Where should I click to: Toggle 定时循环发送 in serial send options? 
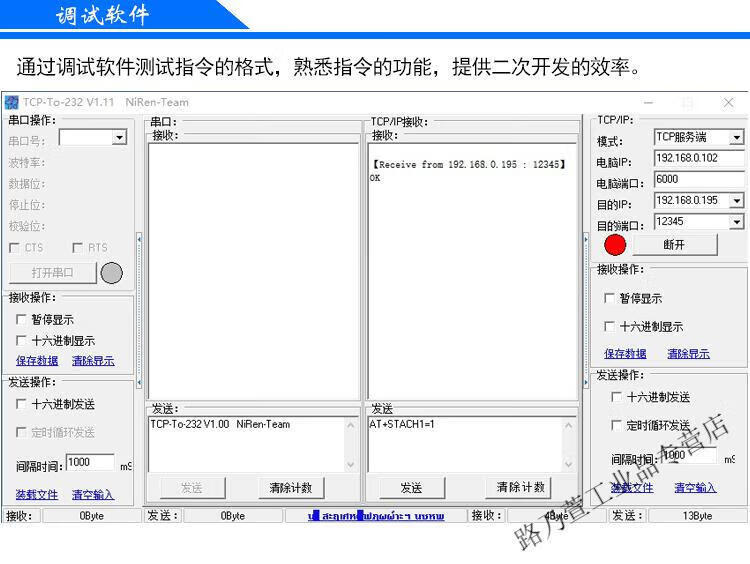21,432
